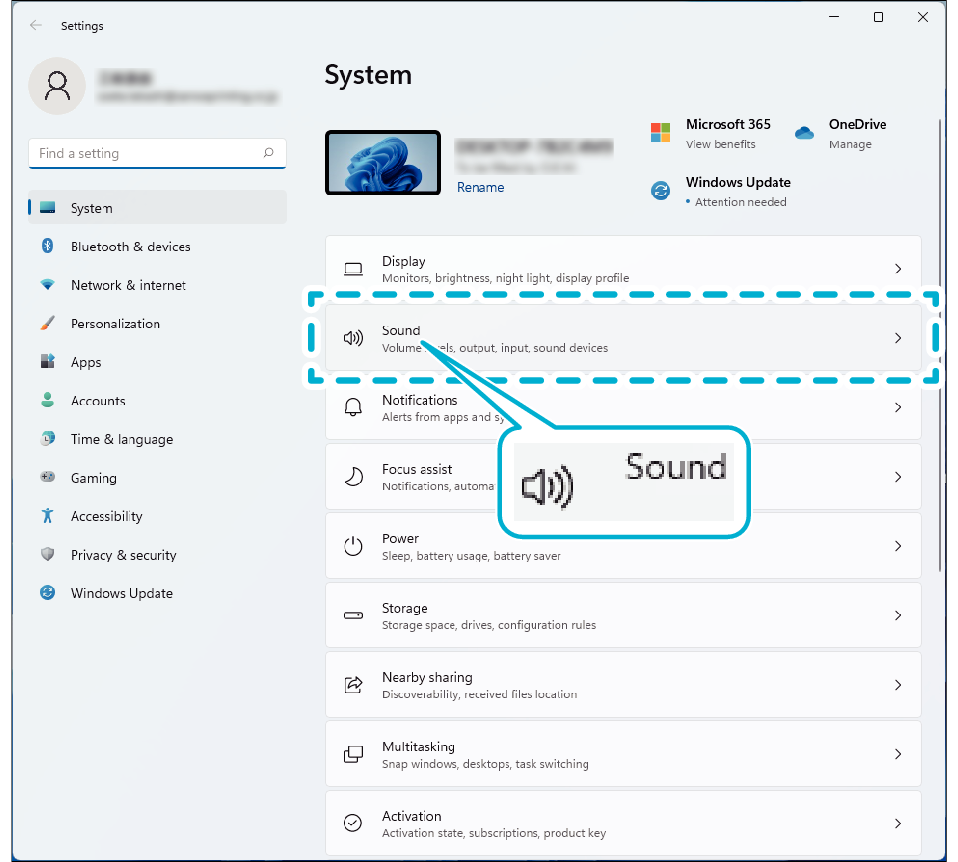Click the Bluetooth & devices sidebar icon
Image resolution: width=958 pixels, height=862 pixels.
point(47,246)
